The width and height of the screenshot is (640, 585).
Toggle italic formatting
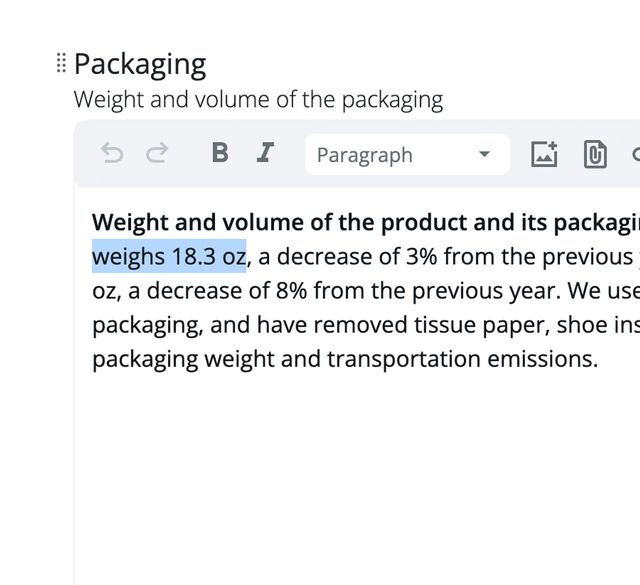tap(265, 154)
